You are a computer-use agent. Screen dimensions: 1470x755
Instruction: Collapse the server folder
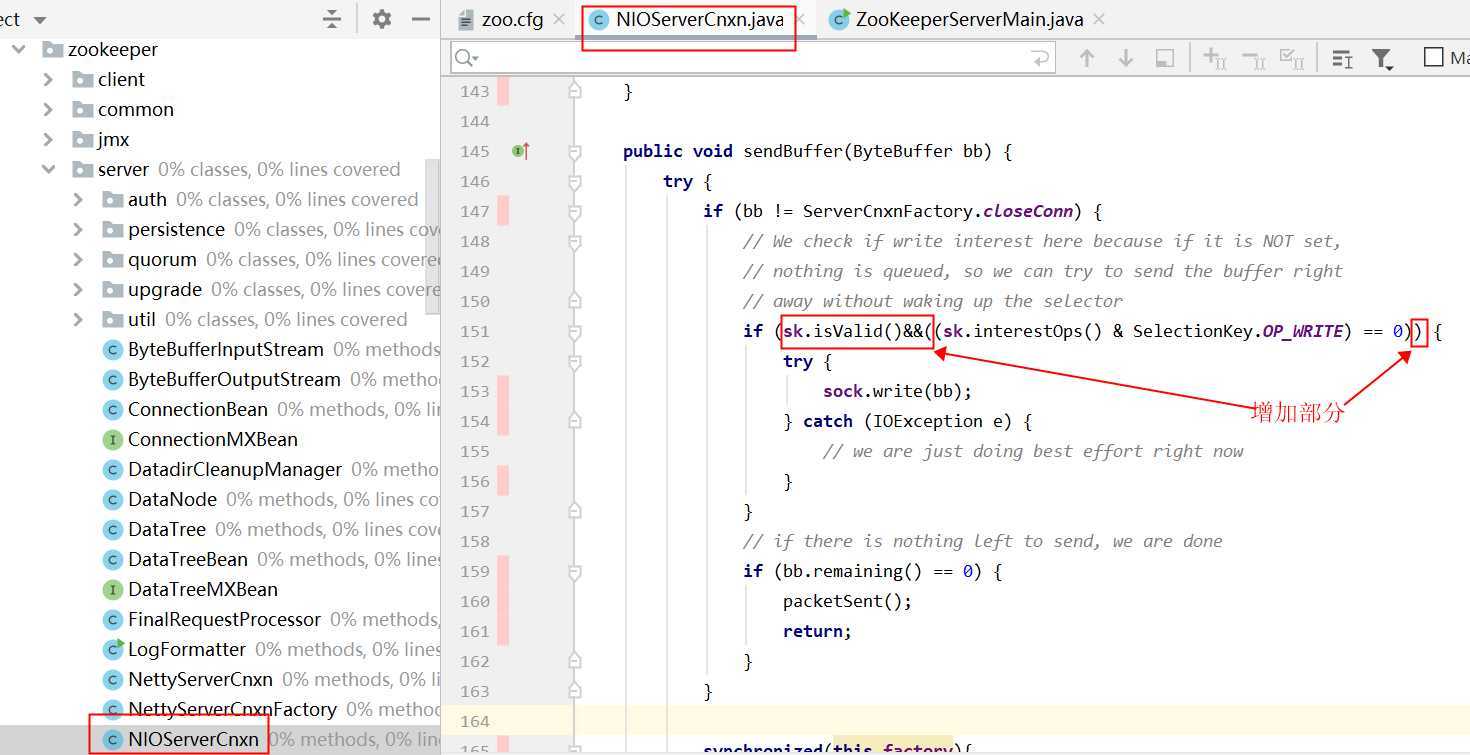tap(48, 169)
